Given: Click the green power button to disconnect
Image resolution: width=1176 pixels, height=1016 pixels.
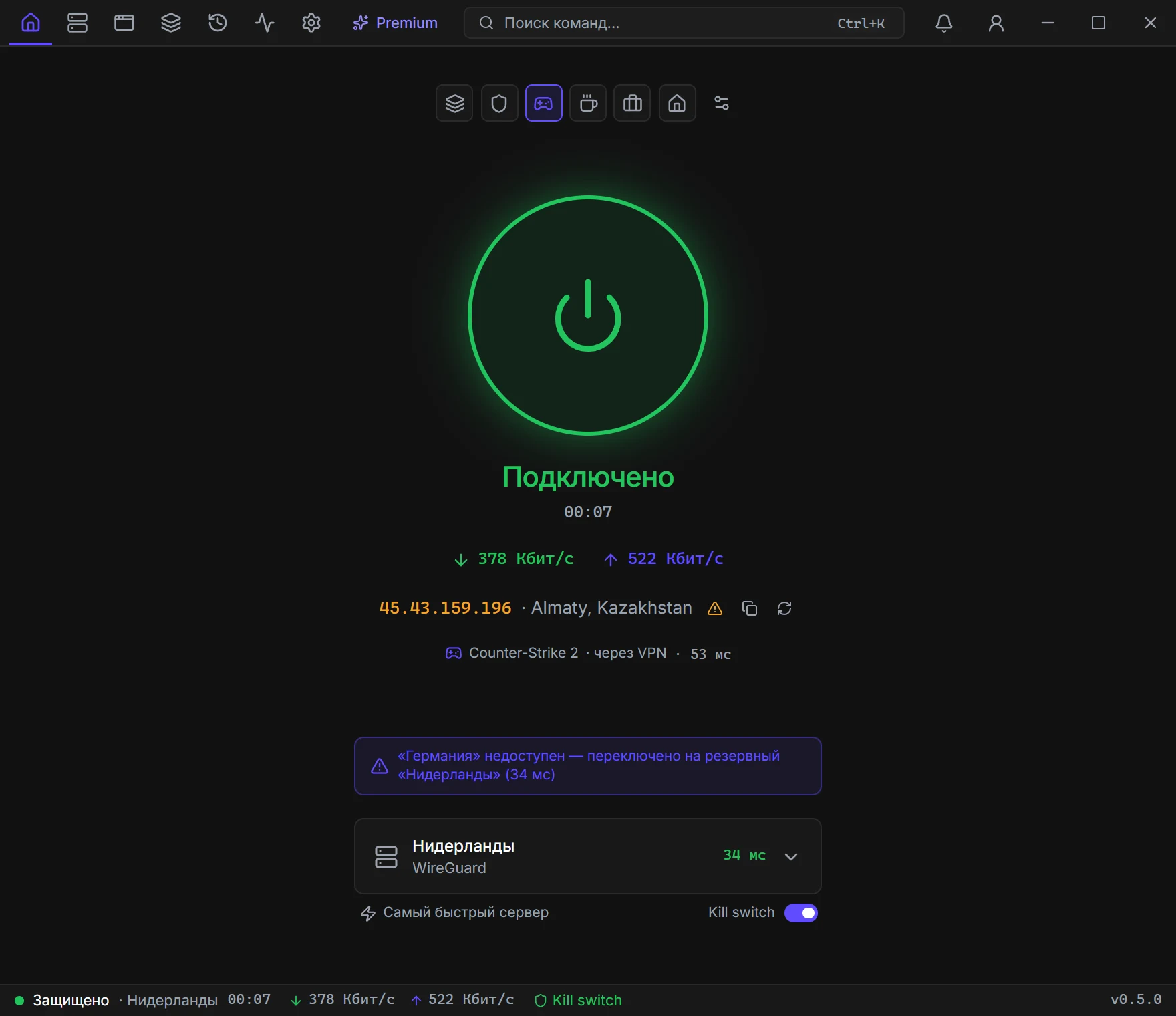Looking at the screenshot, I should tap(588, 315).
